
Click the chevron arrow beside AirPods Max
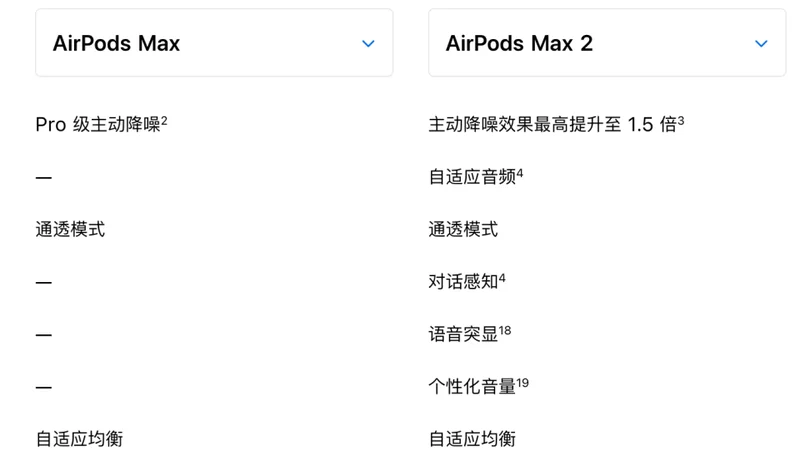(368, 44)
